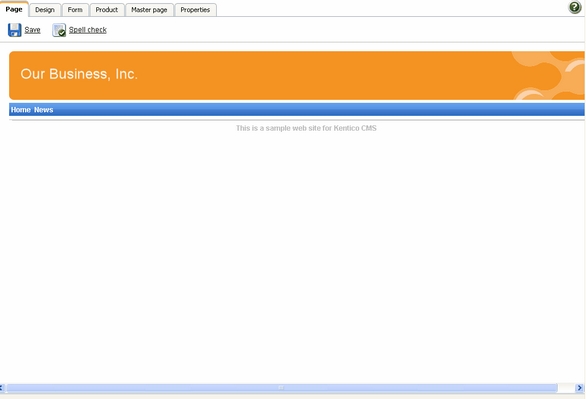Click the scrollbar's left arrow button

tap(2, 388)
